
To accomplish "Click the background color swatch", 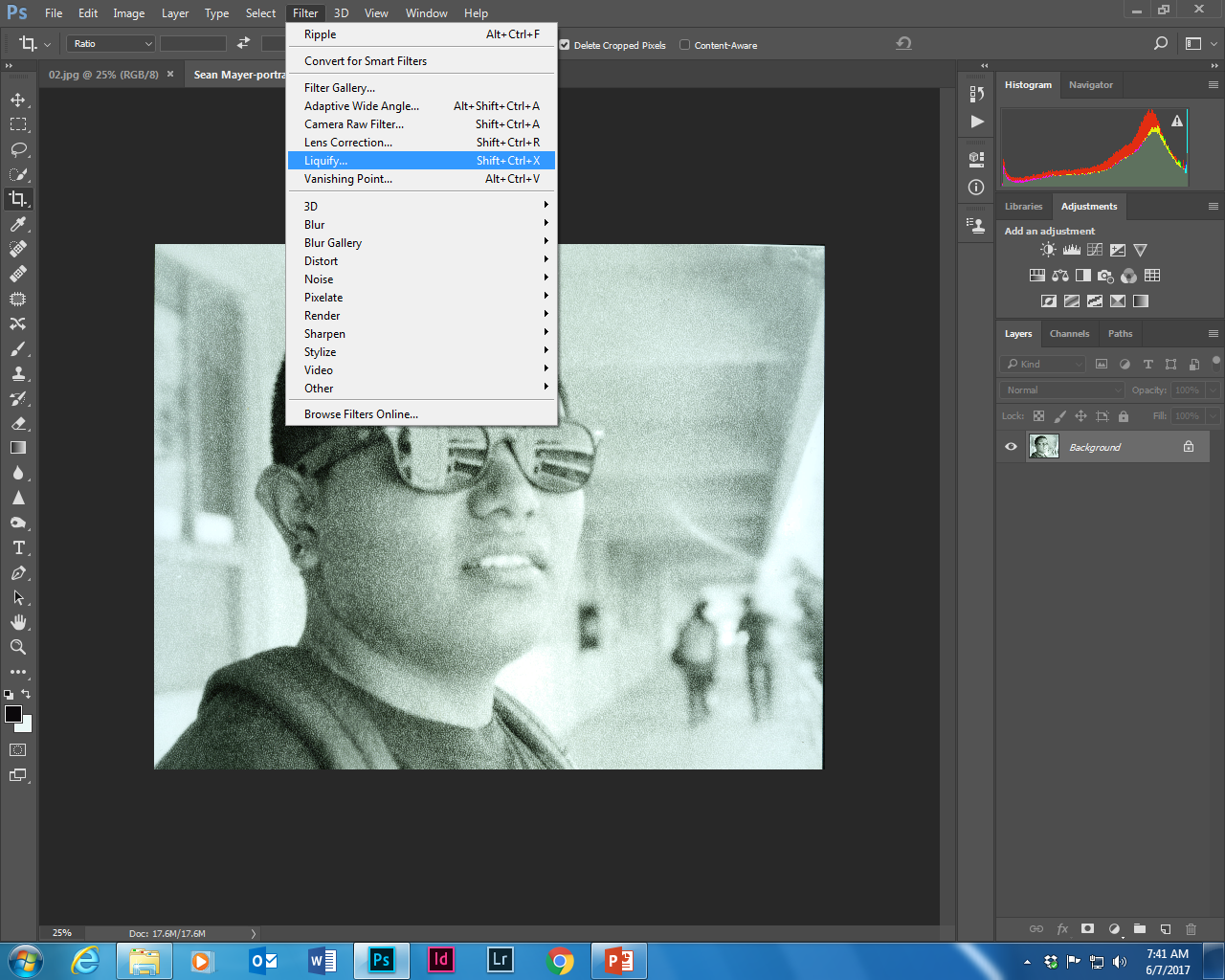I will pyautogui.click(x=25, y=725).
